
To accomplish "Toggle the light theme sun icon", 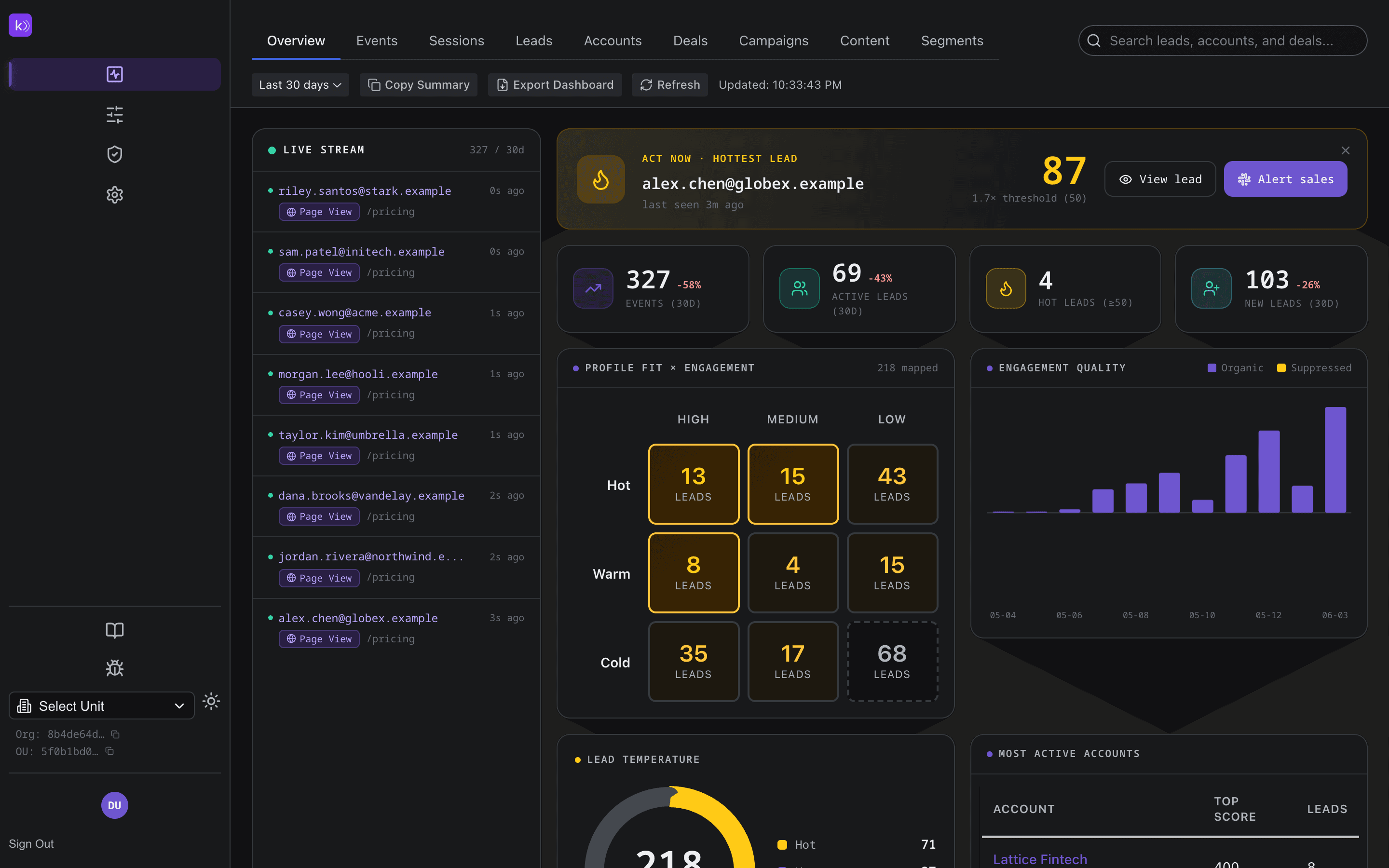I will (x=211, y=701).
